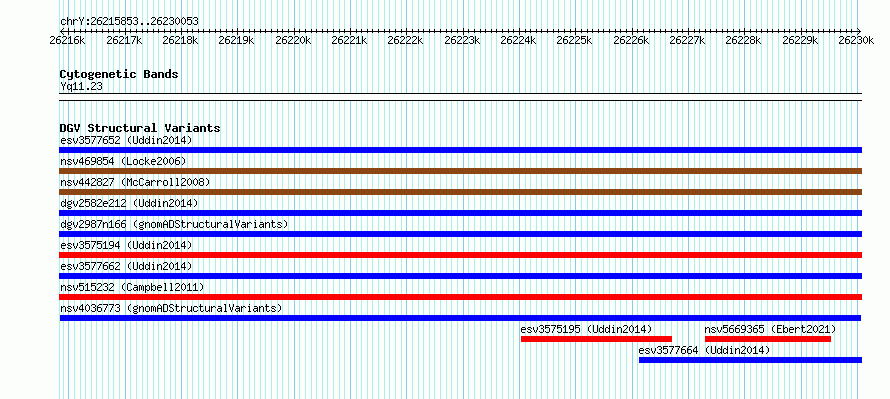Click the 26222k ruler label
Image resolution: width=890 pixels, height=399 pixels.
405,40
